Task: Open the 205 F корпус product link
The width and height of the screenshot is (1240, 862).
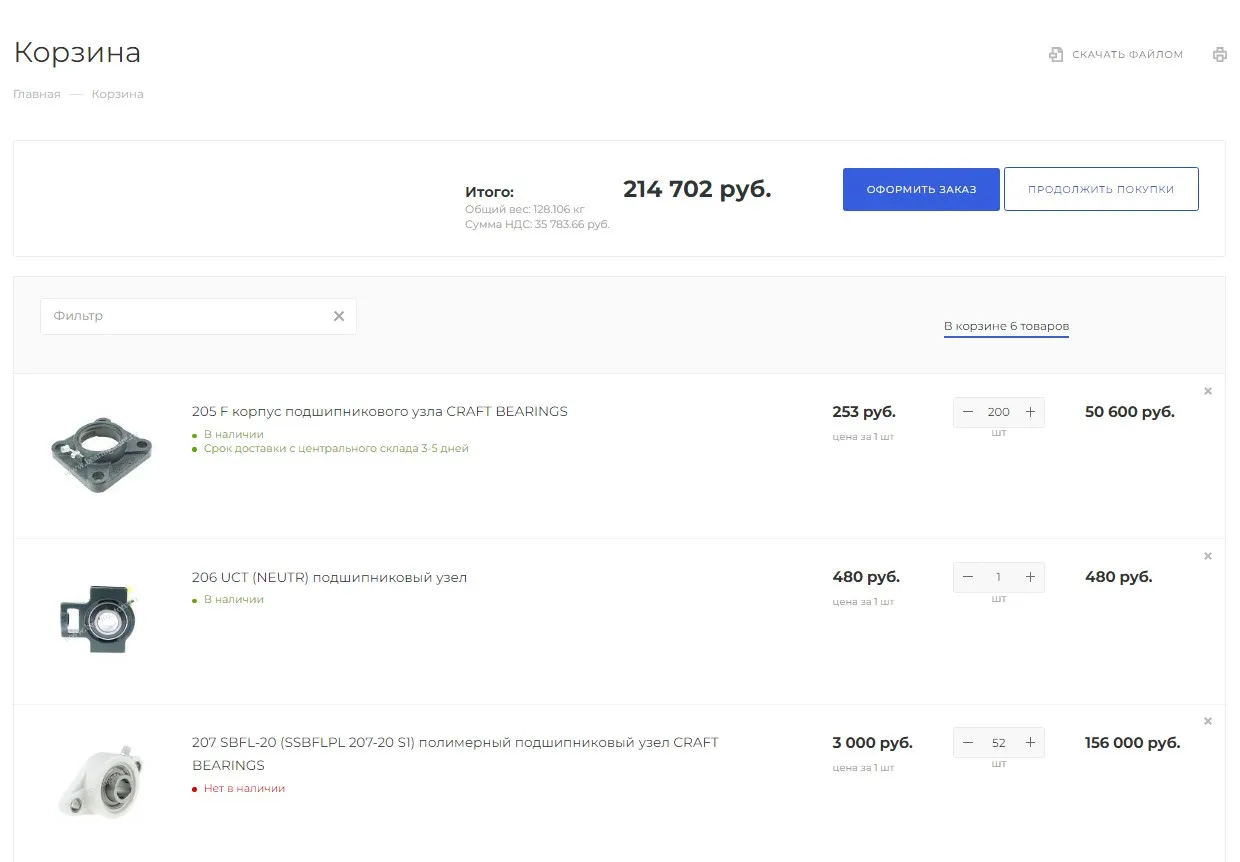Action: [379, 411]
